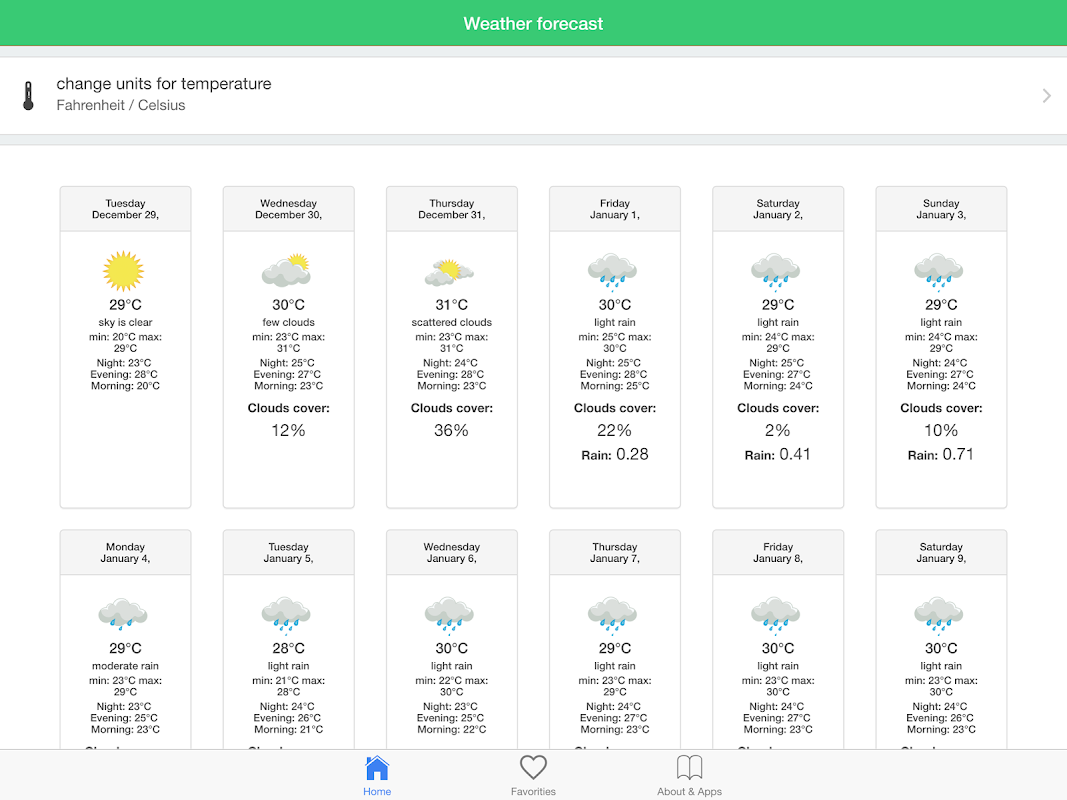This screenshot has height=800, width=1067.
Task: Click the 'moderate rain' description
Action: [x=125, y=666]
